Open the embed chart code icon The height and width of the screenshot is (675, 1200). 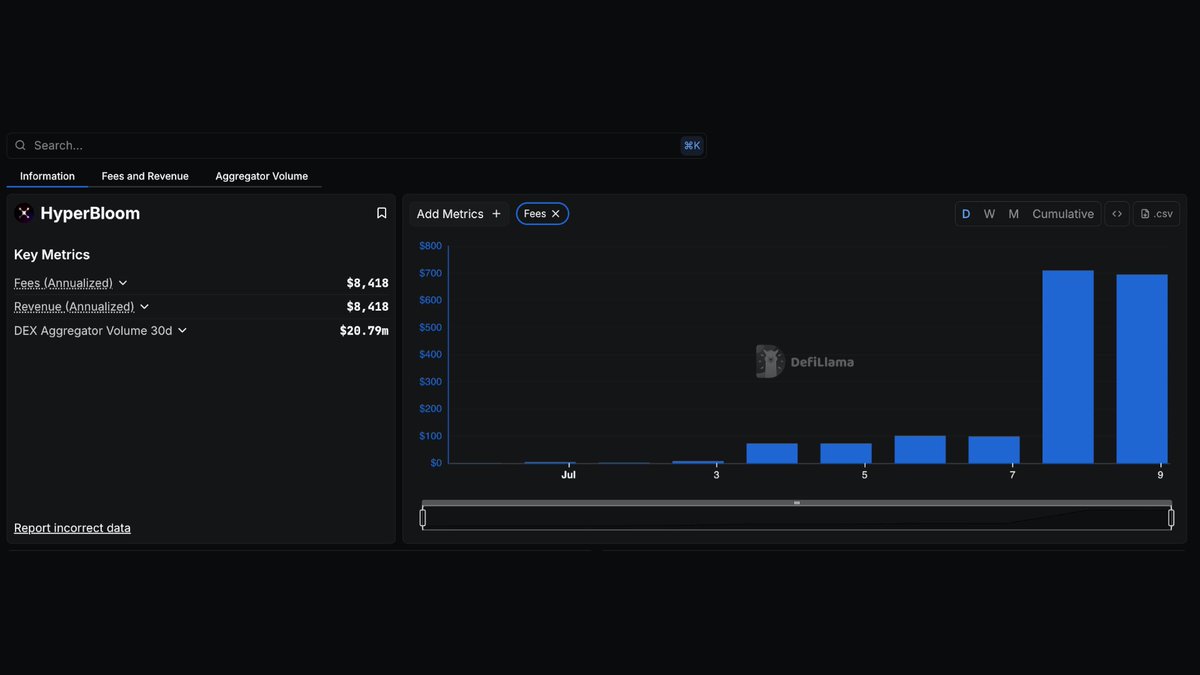(x=1117, y=214)
